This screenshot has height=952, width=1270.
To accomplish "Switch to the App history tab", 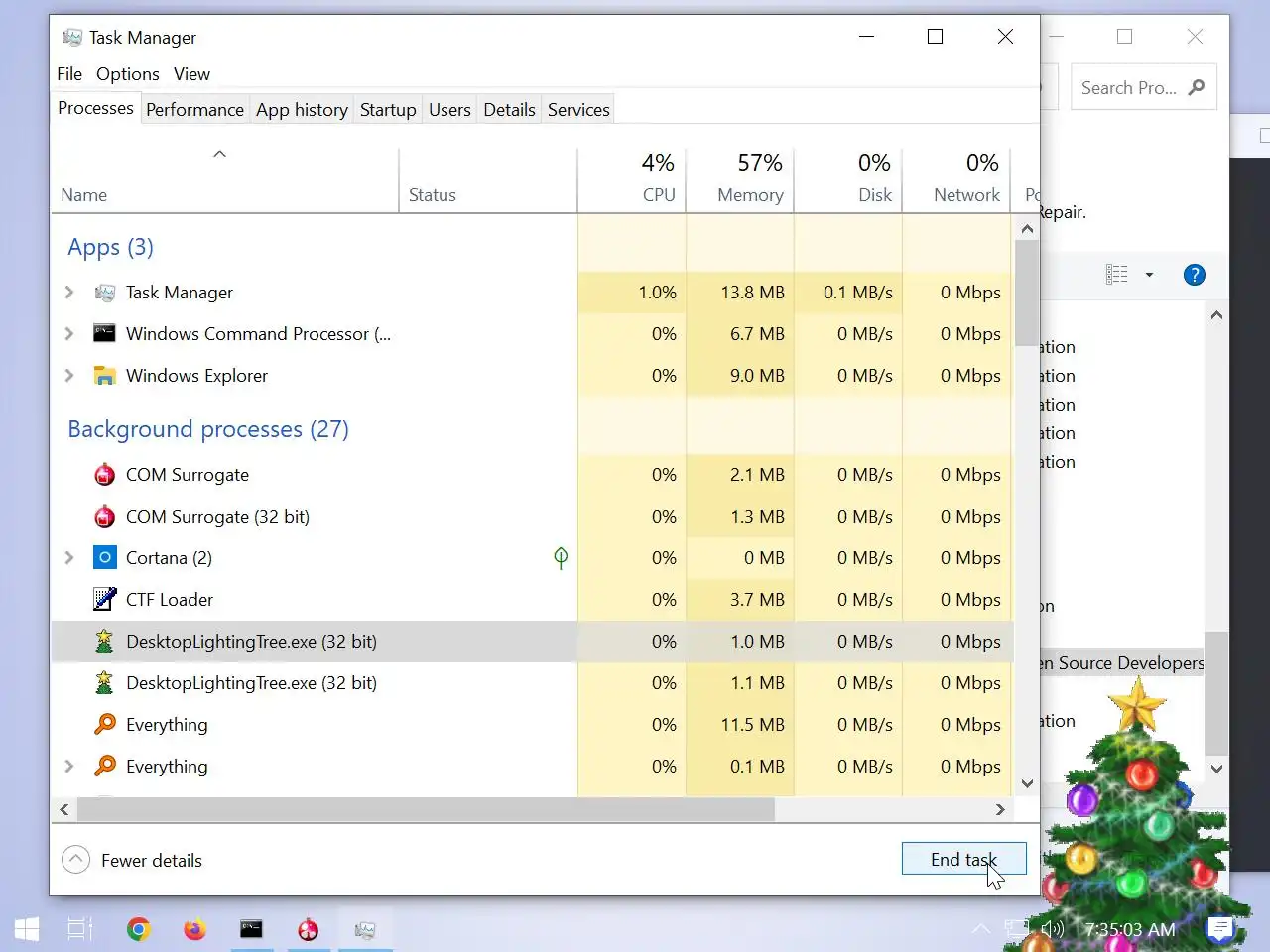I will click(x=302, y=110).
